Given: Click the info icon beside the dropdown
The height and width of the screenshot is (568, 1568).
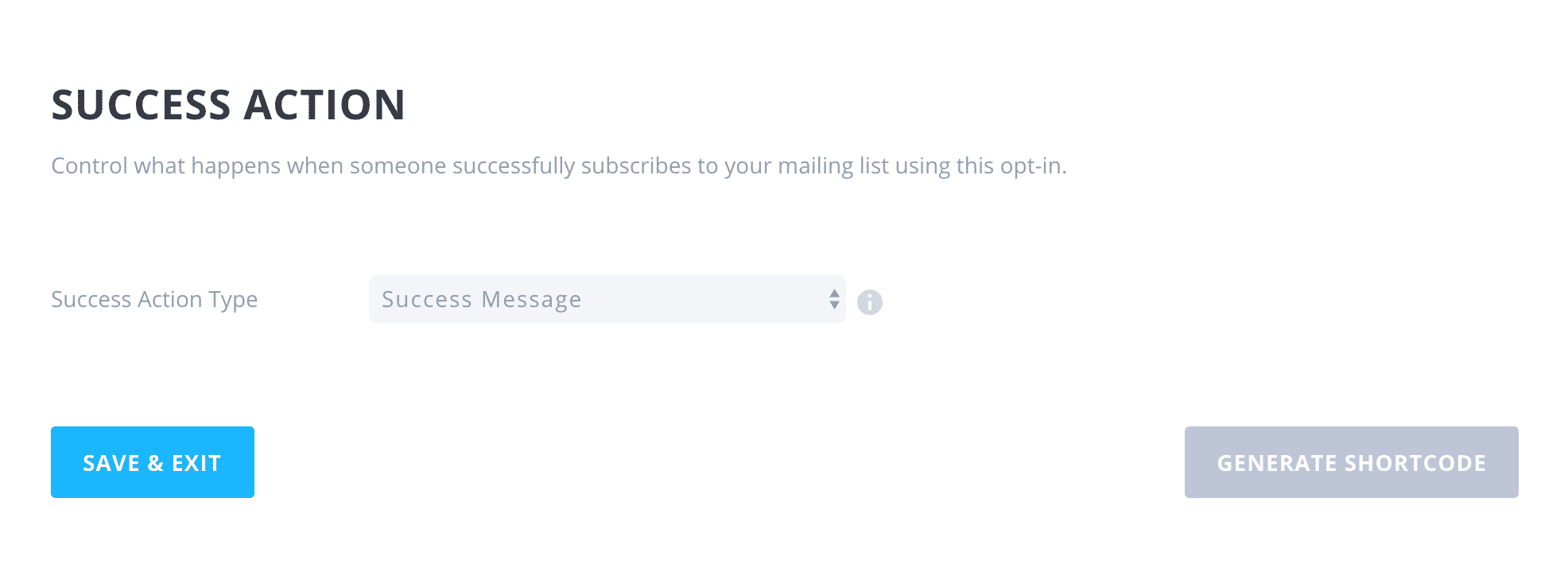Looking at the screenshot, I should point(869,302).
